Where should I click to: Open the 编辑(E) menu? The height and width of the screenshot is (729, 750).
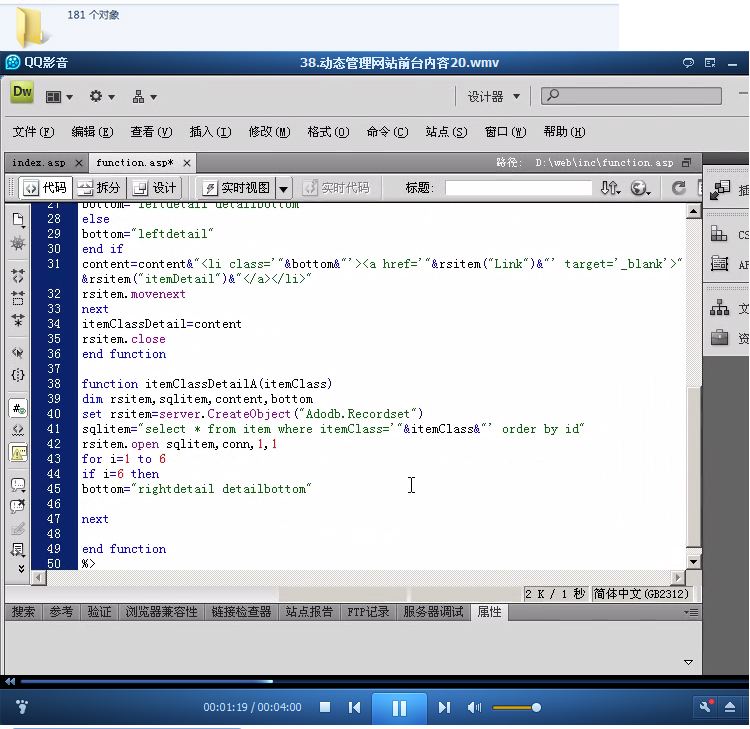(x=92, y=132)
